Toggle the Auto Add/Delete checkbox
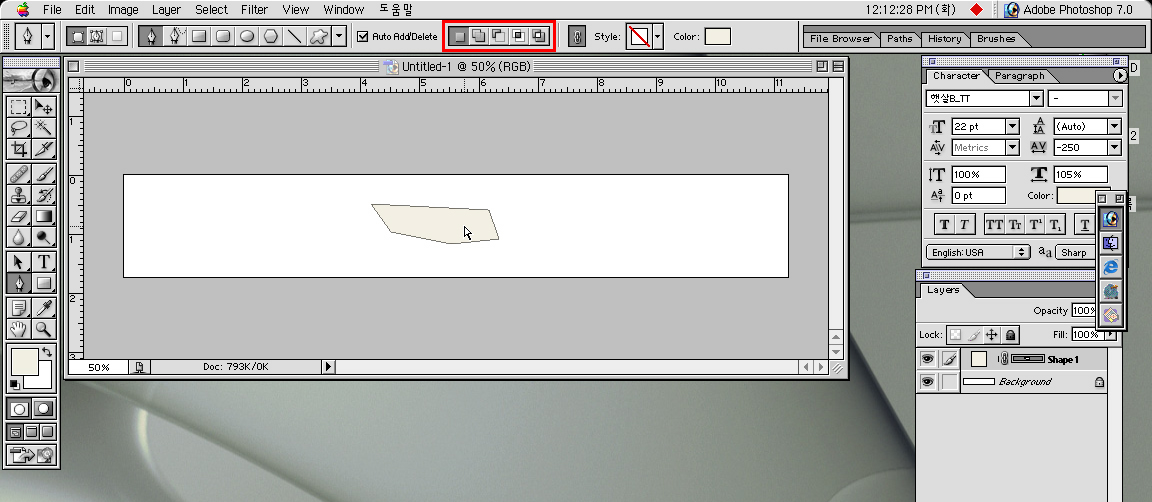Screen dimensions: 1152x502 tap(363, 37)
